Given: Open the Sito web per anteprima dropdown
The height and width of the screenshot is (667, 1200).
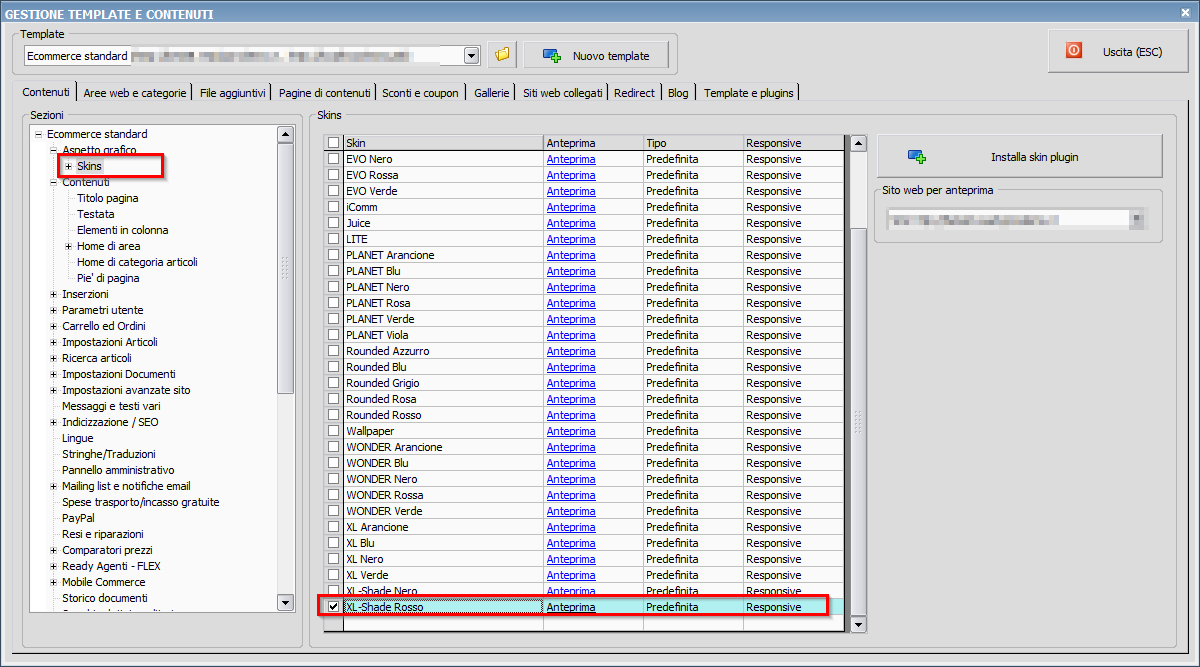Looking at the screenshot, I should click(1137, 219).
